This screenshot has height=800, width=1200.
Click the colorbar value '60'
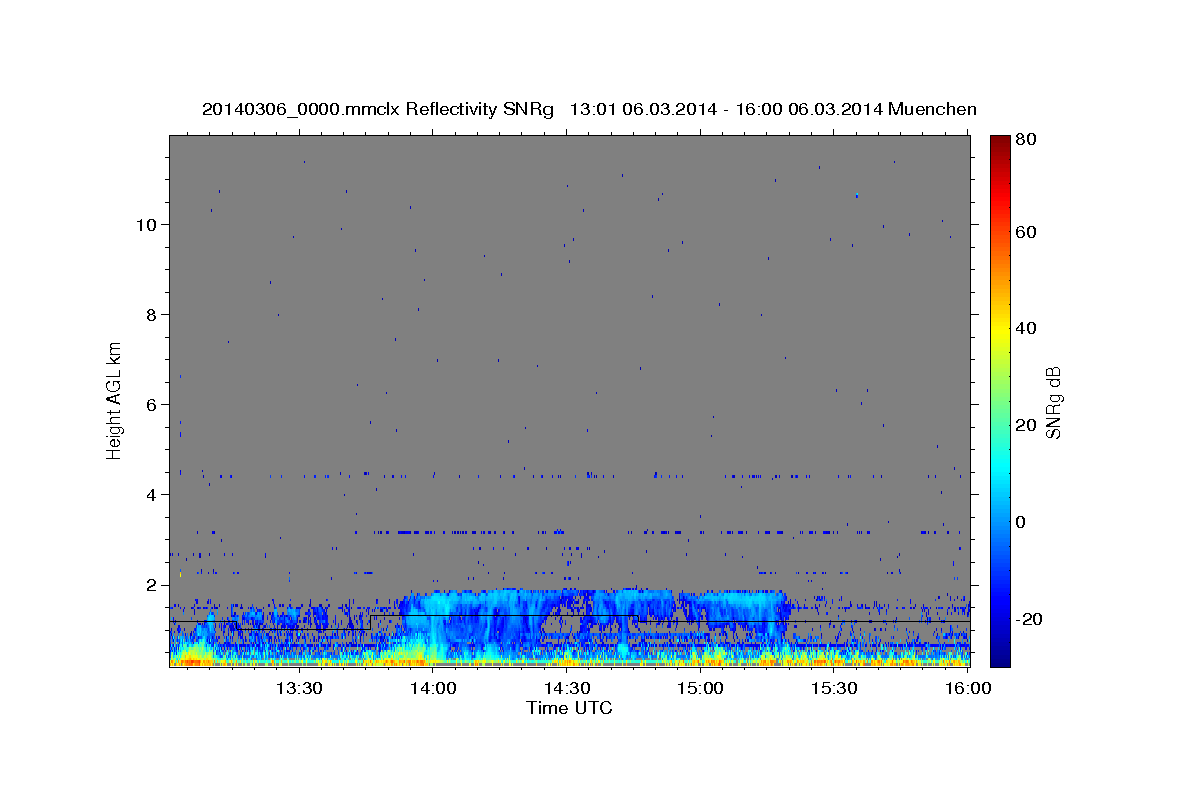coord(1028,232)
